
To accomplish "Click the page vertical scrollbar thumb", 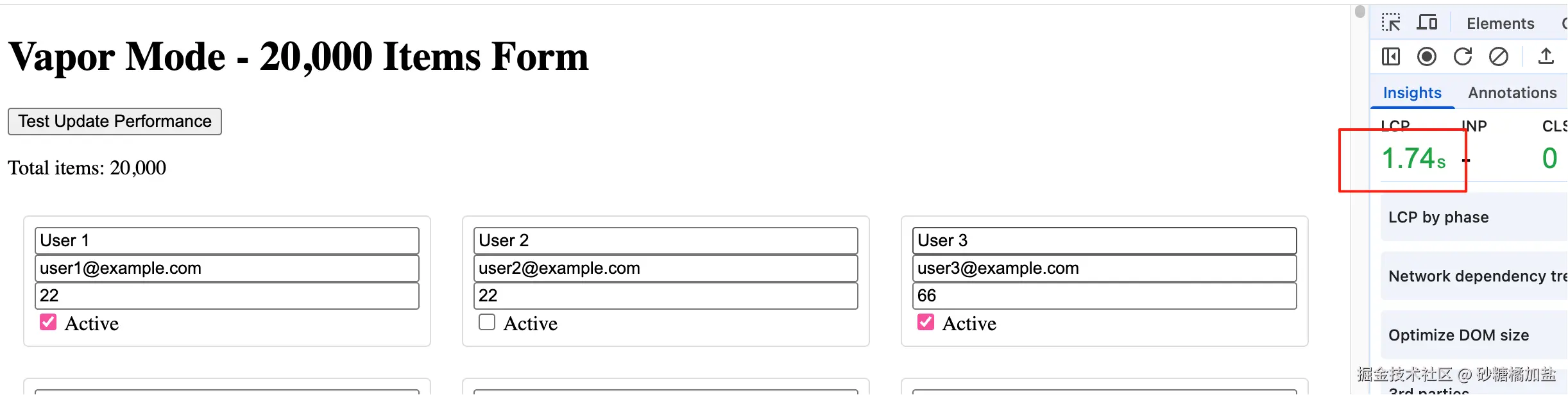I will [1360, 12].
